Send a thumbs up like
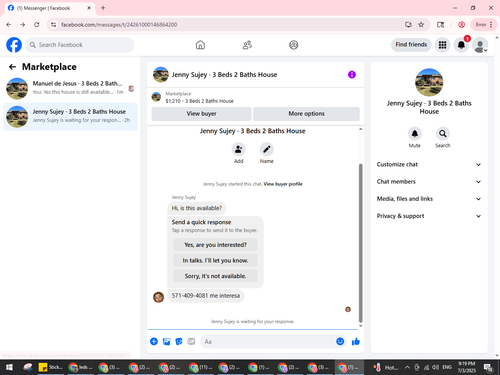The image size is (500, 375). coord(356,341)
